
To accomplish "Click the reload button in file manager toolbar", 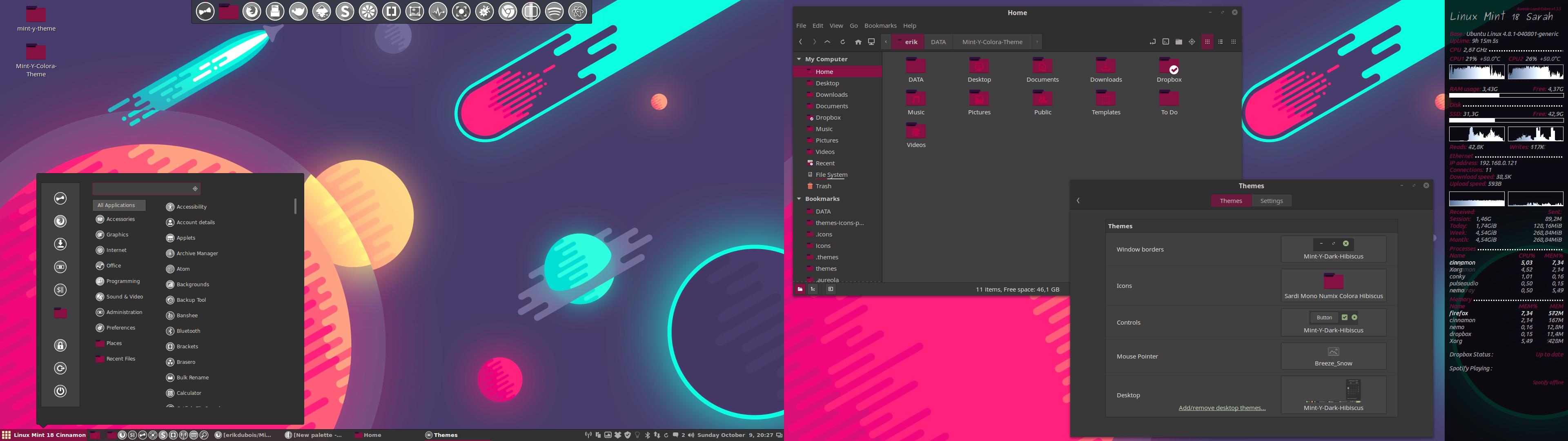I will (842, 42).
